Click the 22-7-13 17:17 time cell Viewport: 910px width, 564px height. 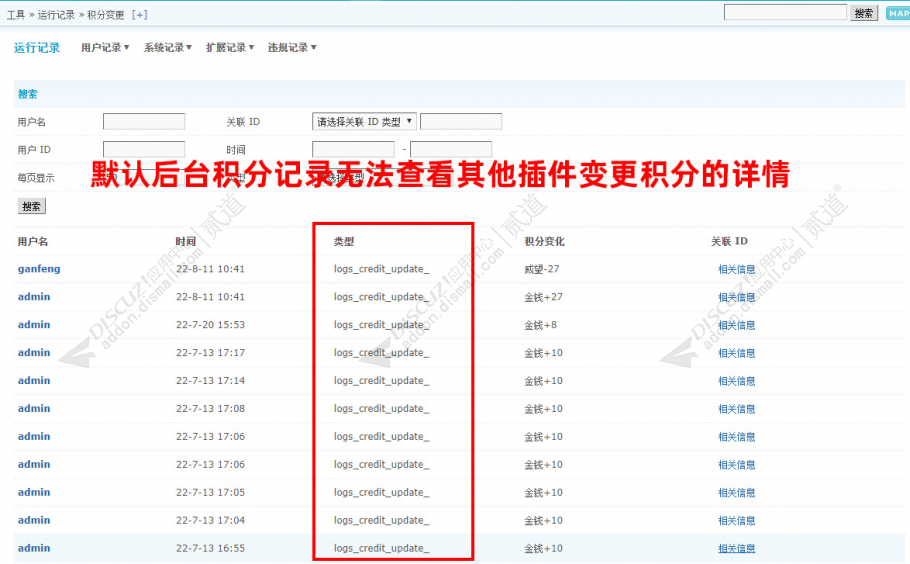pos(210,352)
